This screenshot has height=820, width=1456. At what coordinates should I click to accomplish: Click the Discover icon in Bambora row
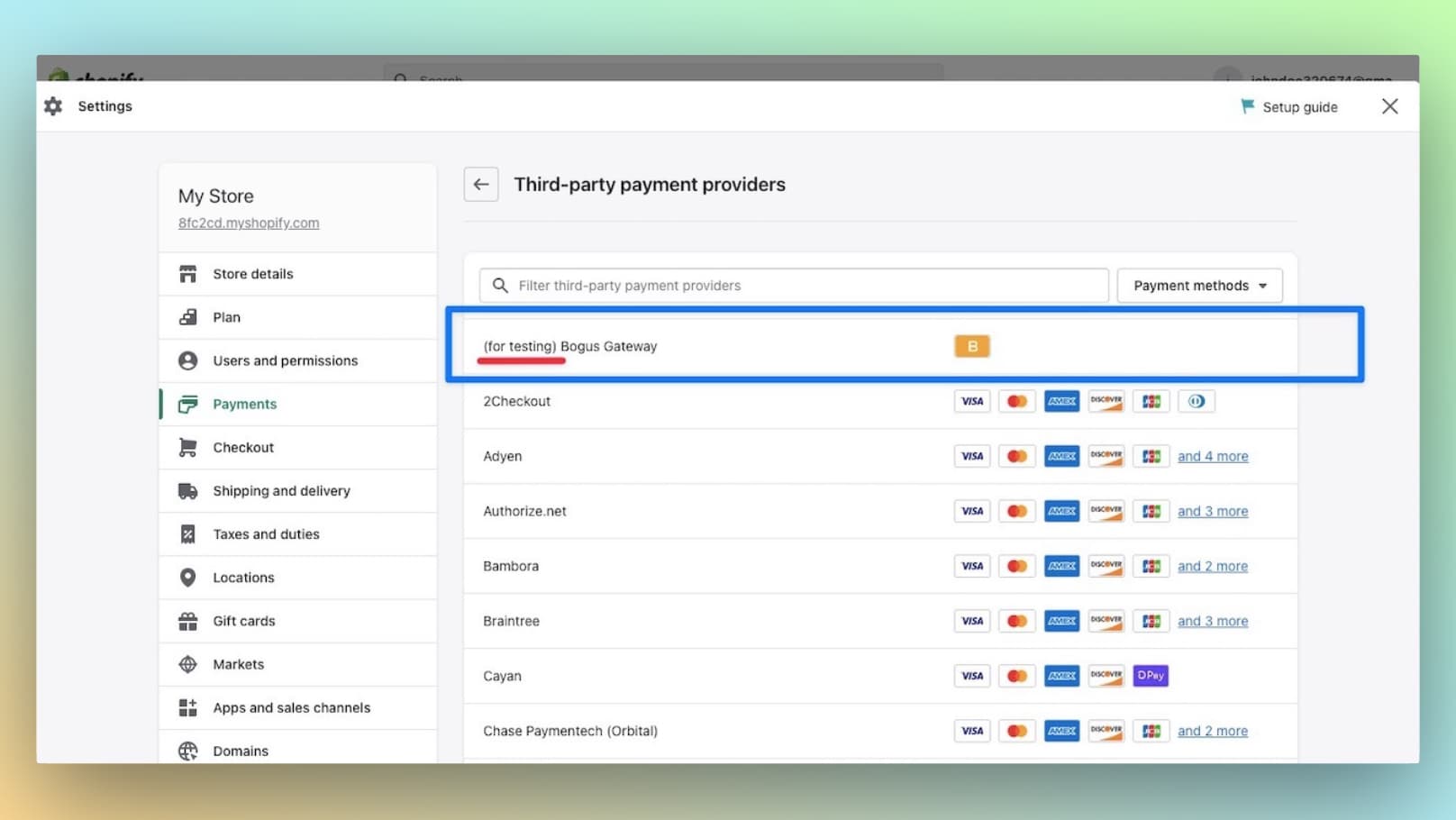click(1106, 566)
